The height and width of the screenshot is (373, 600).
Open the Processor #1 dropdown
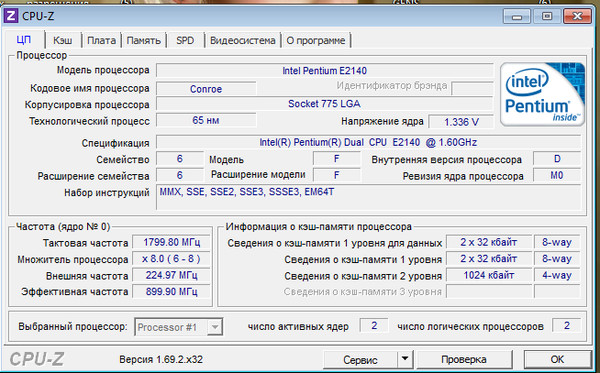178,327
